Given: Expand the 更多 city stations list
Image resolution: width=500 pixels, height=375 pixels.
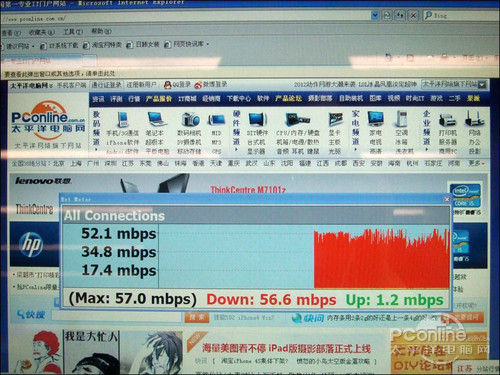Looking at the screenshot, I should [476, 163].
